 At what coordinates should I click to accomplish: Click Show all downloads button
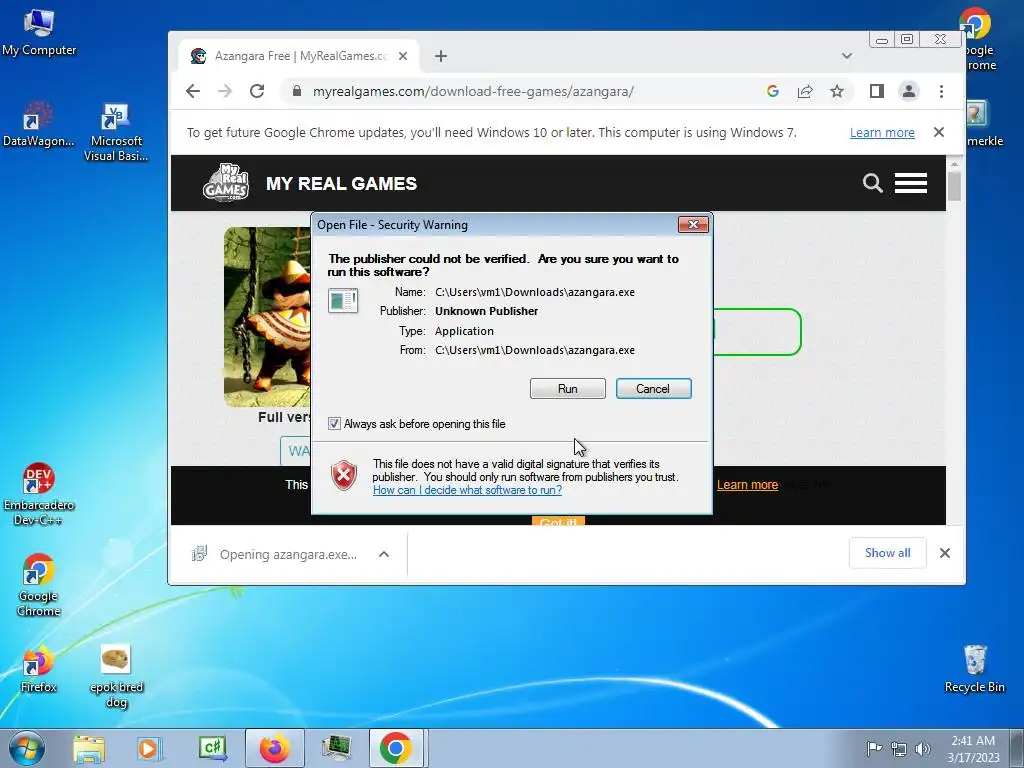(888, 553)
